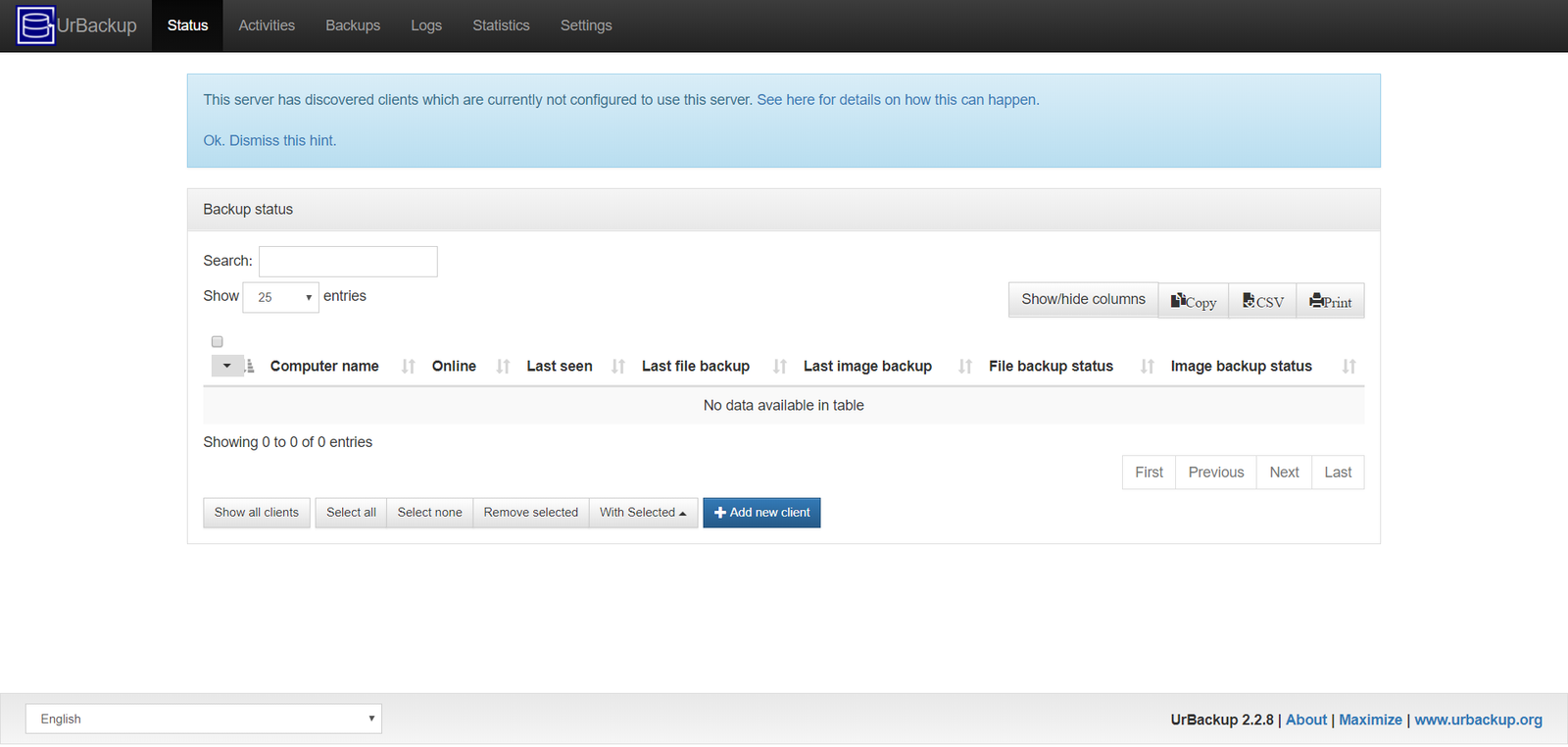
Task: Go to Next page of table
Action: tap(1284, 473)
